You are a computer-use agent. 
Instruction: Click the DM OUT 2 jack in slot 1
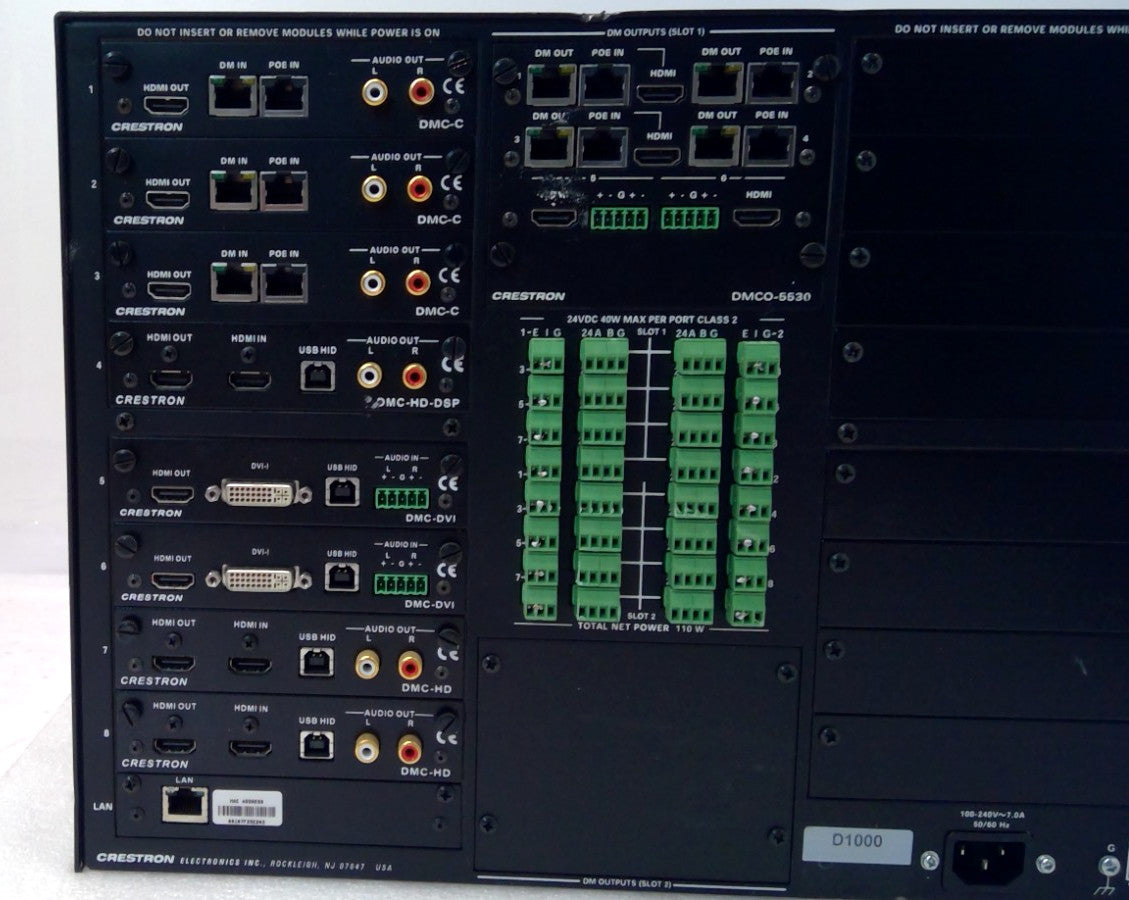tap(718, 84)
